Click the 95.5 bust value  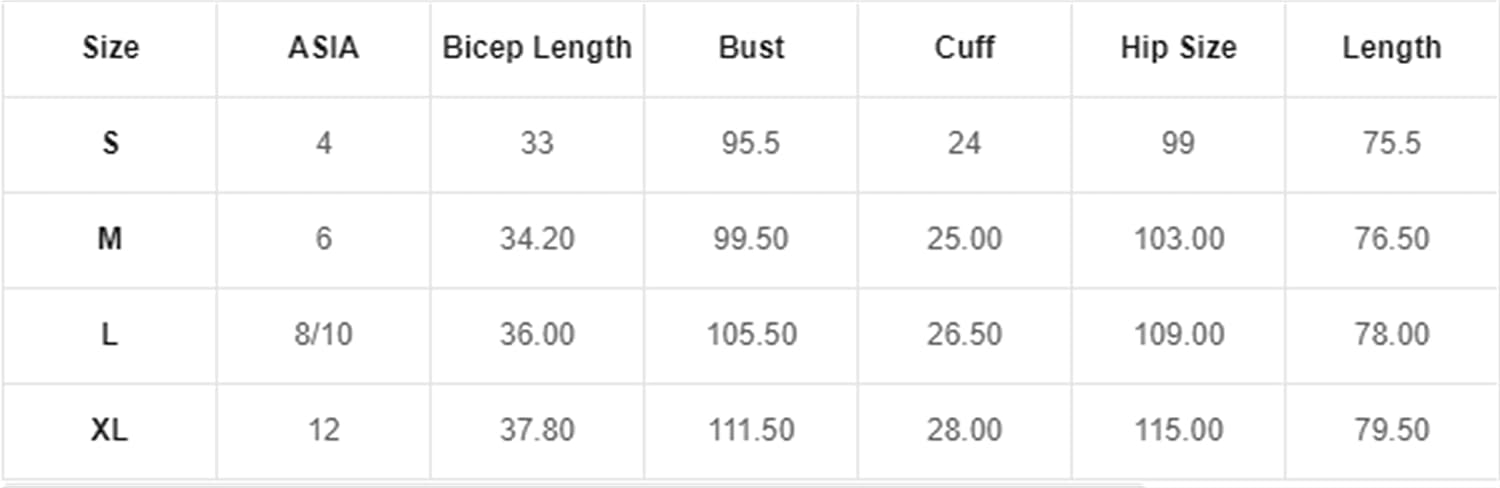click(751, 144)
